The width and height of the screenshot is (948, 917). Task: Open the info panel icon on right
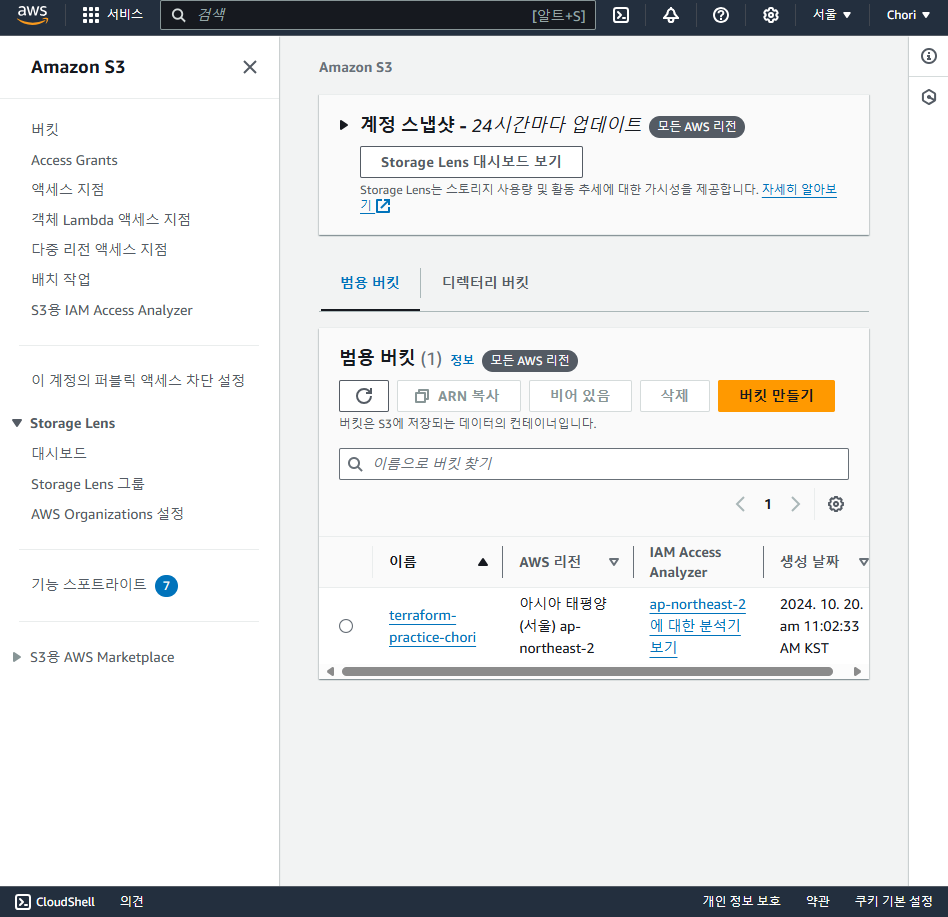pos(929,56)
